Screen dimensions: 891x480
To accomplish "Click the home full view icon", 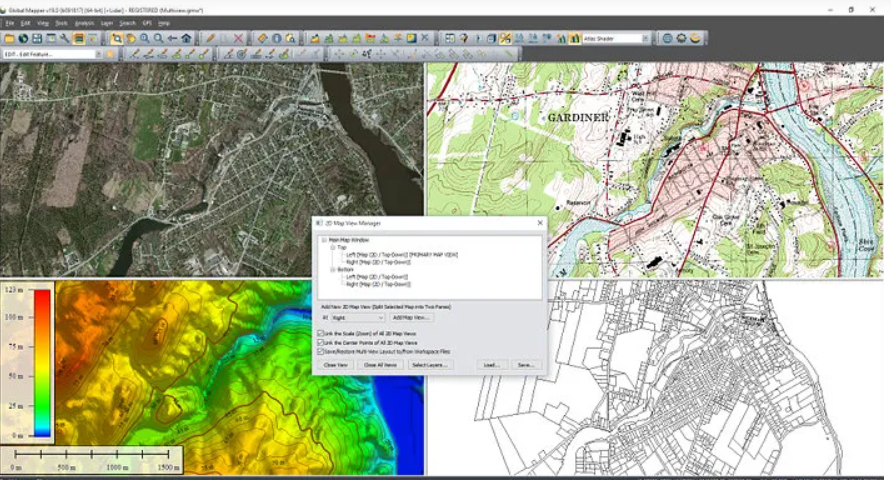I will click(x=186, y=39).
